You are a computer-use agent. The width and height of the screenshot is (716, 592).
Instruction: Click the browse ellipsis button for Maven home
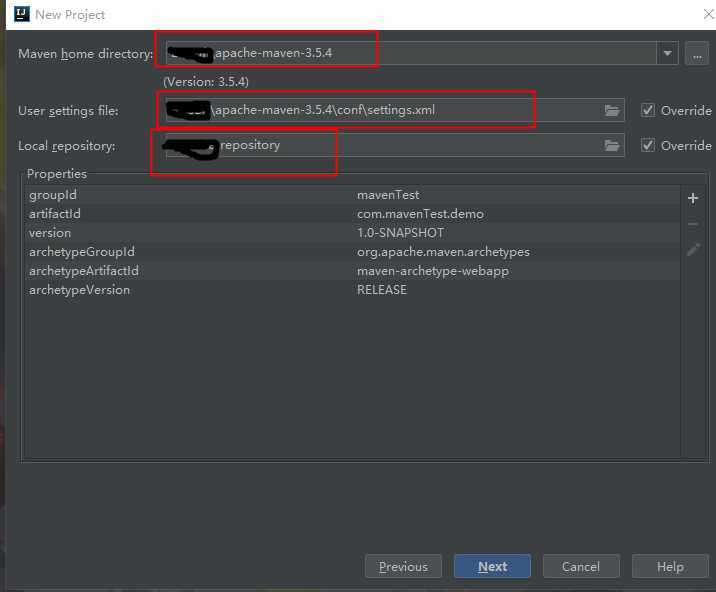697,54
